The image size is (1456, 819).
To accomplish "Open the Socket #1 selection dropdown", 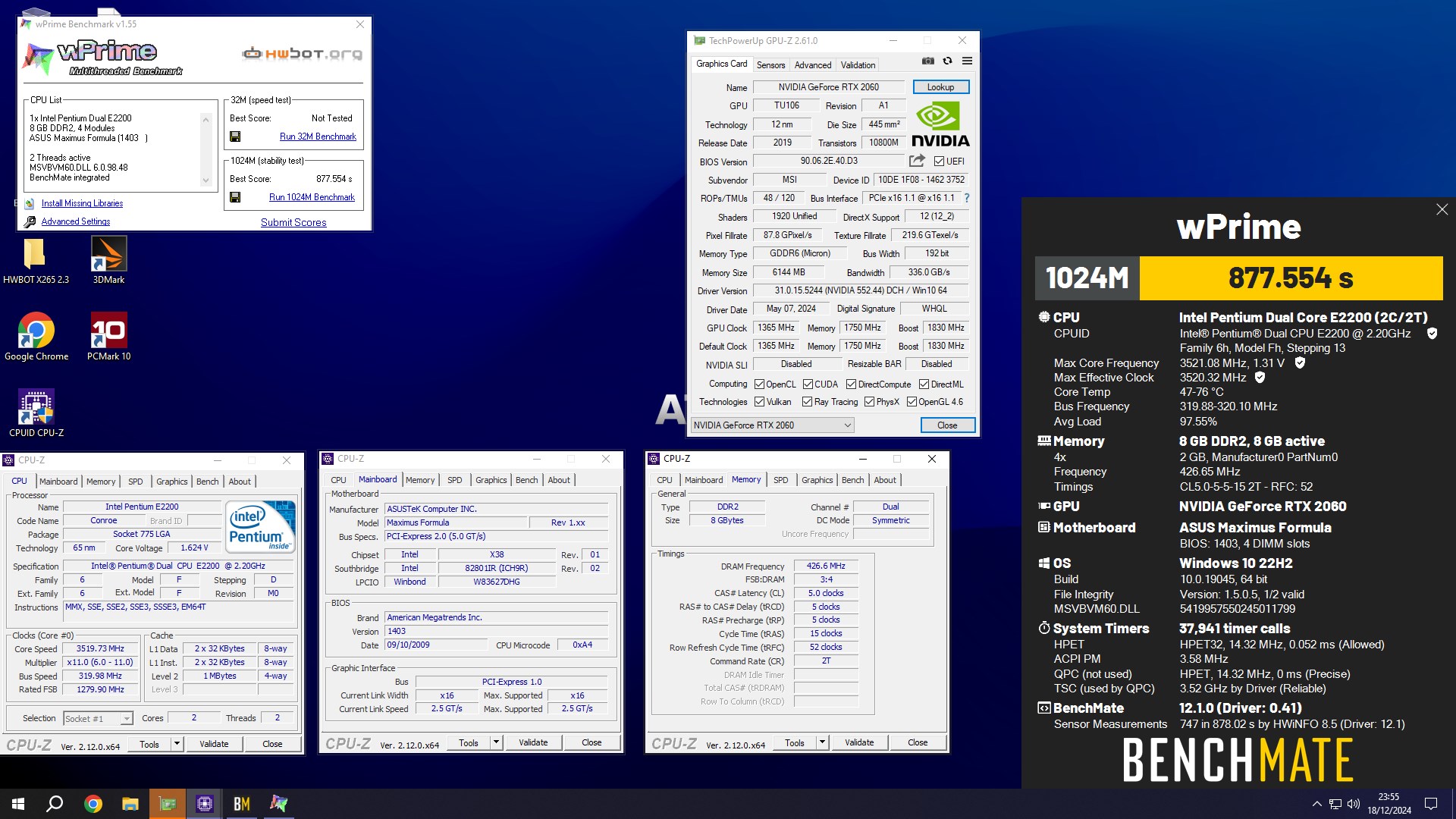I will coord(98,718).
